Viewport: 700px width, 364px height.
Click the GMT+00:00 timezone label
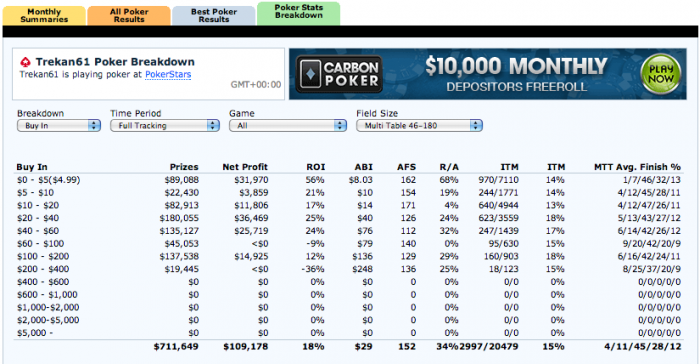point(256,84)
